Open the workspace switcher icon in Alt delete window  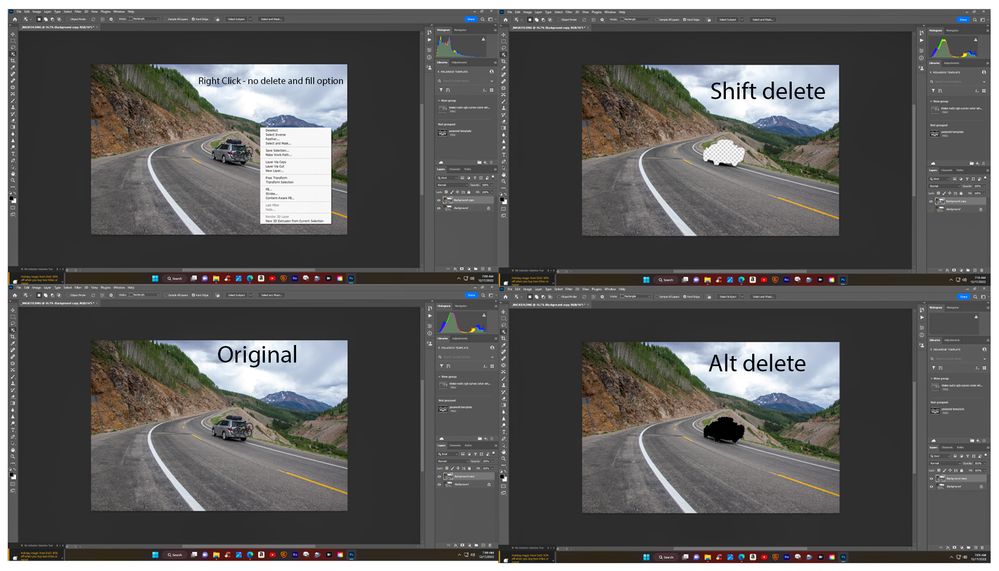pyautogui.click(x=983, y=296)
